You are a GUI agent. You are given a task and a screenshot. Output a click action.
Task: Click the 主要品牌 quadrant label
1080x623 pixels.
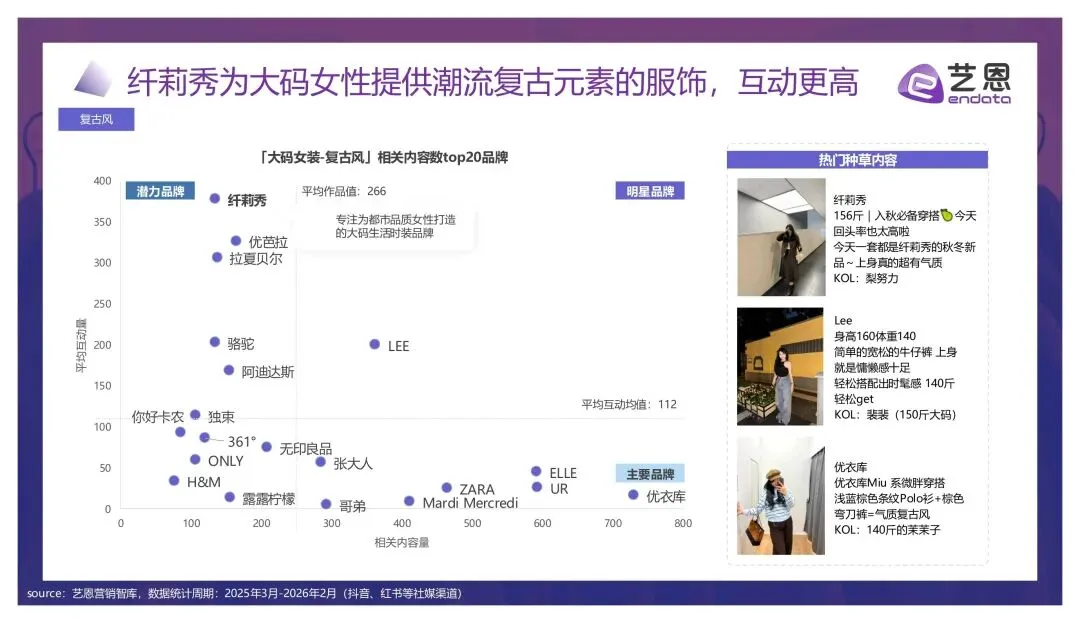tap(650, 474)
